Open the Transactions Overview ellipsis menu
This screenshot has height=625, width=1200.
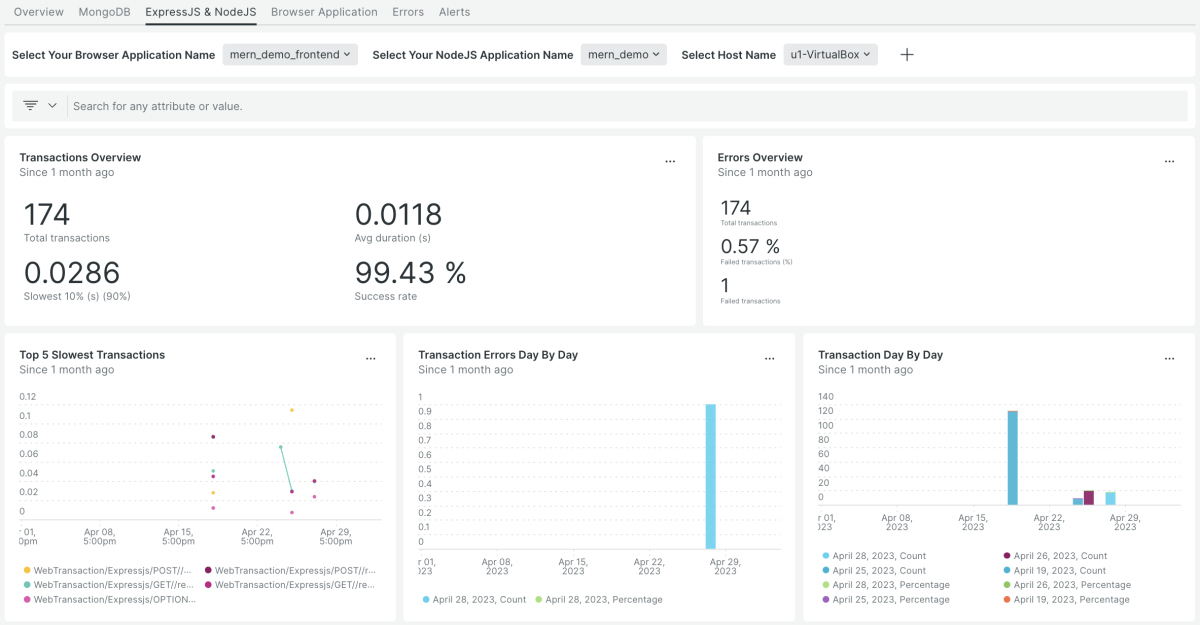tap(670, 161)
